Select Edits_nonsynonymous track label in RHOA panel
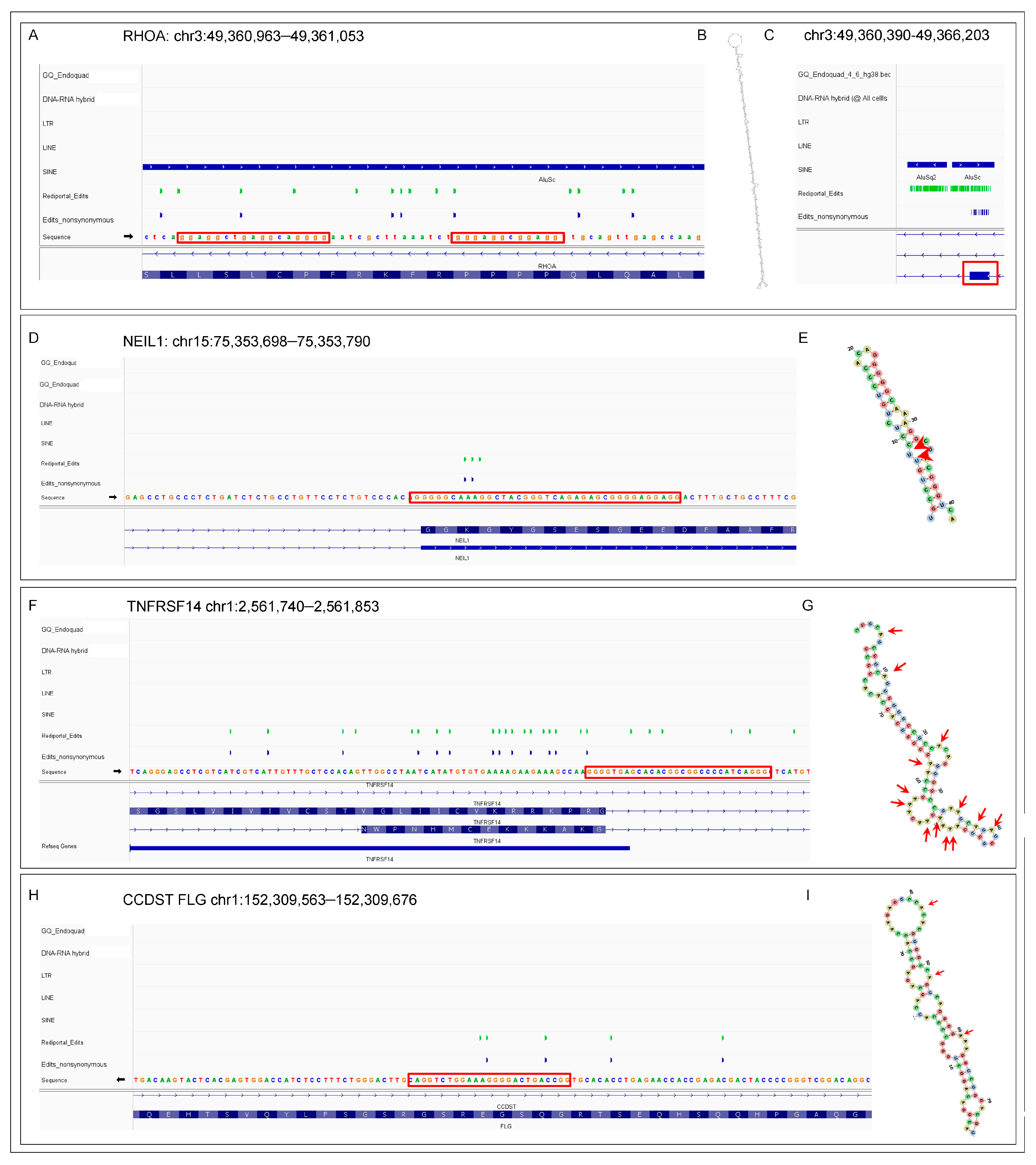The width and height of the screenshot is (1036, 1165). (x=78, y=220)
